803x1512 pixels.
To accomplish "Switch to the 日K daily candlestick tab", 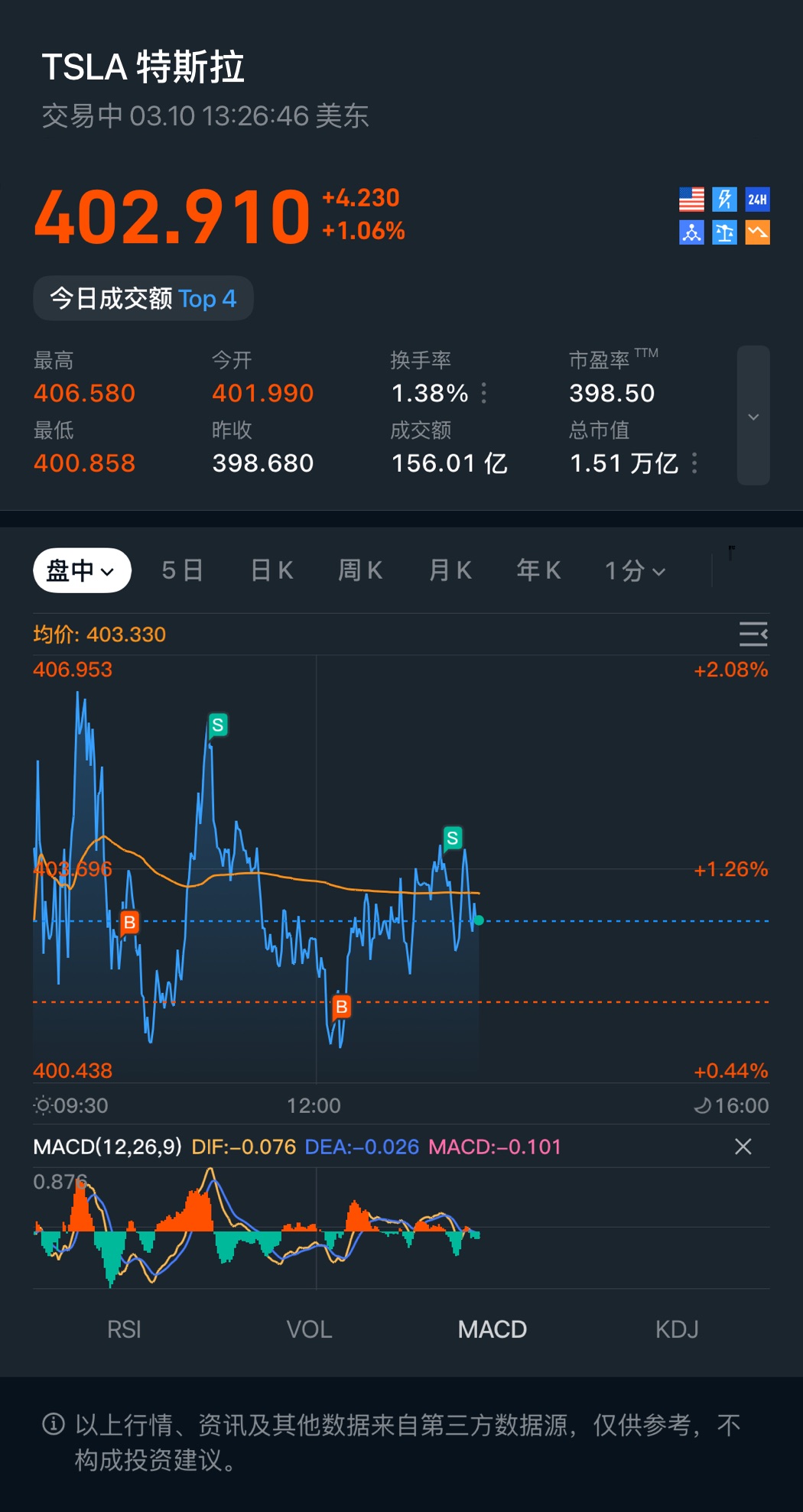I will (271, 570).
